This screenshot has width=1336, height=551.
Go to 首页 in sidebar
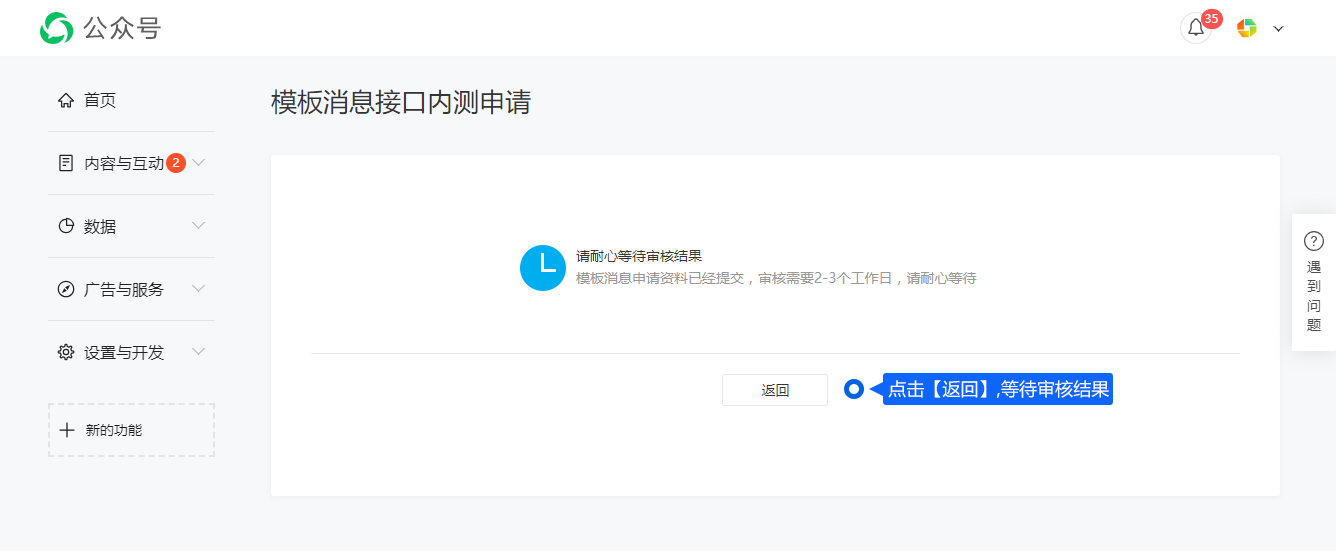(x=100, y=100)
